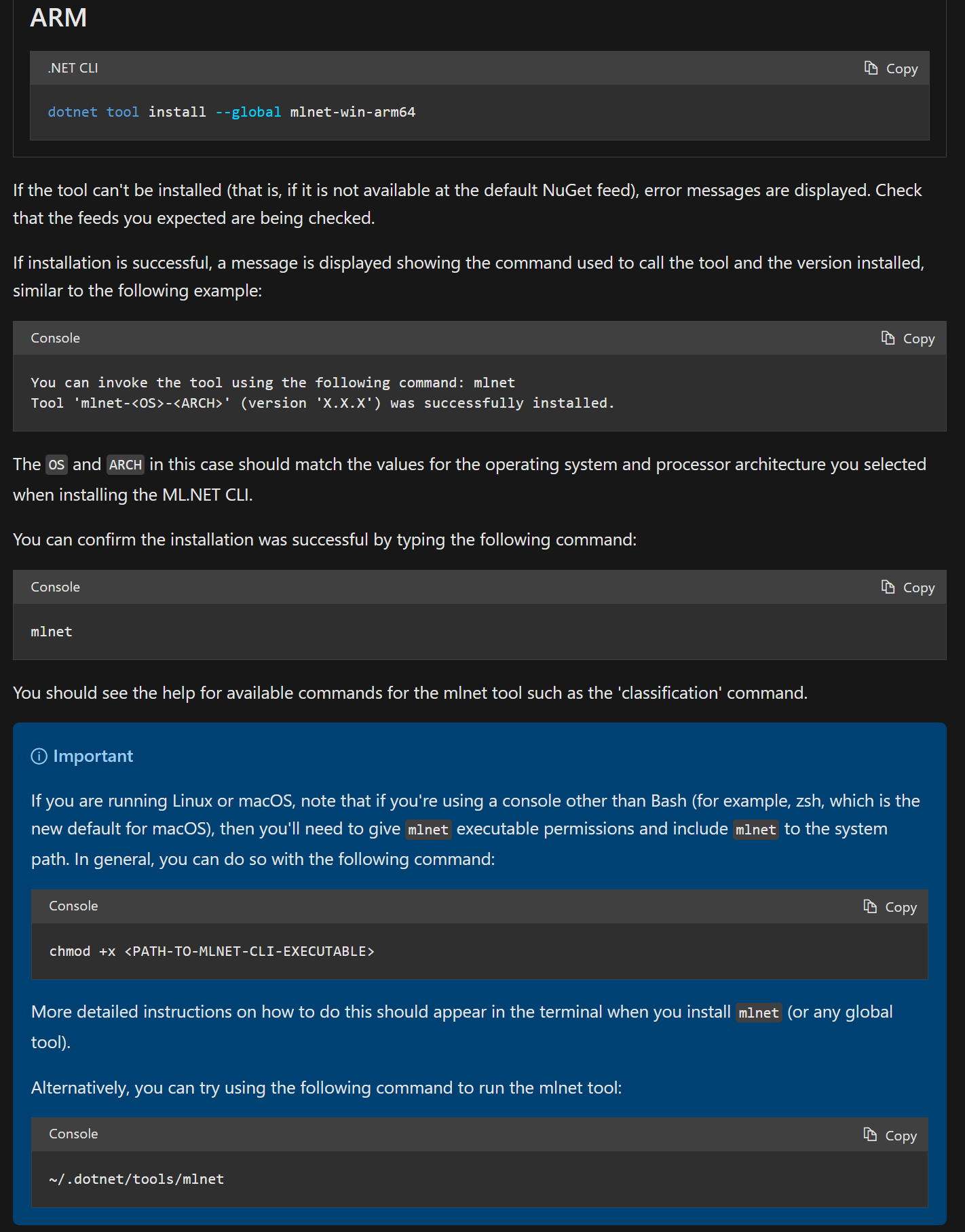This screenshot has height=1232, width=965.
Task: Click the Console label above the mlnet command
Action: (55, 587)
